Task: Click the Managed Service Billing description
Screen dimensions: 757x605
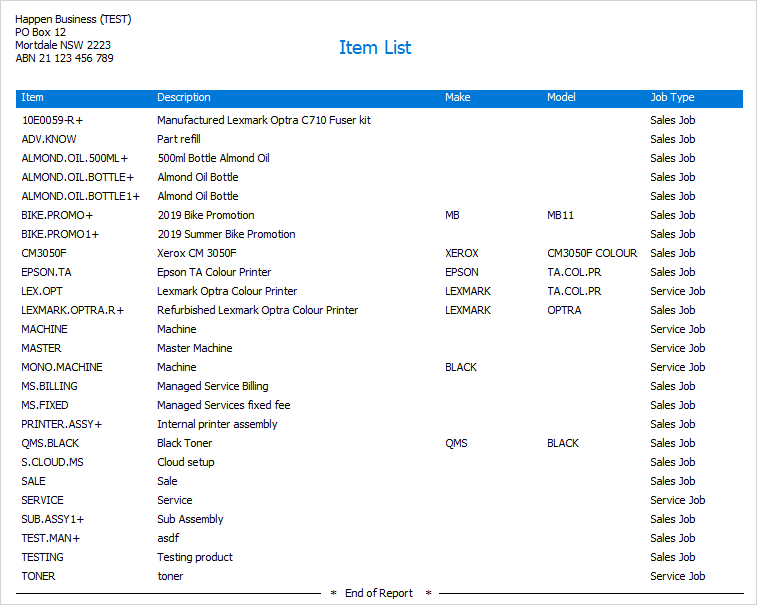Action: 212,386
